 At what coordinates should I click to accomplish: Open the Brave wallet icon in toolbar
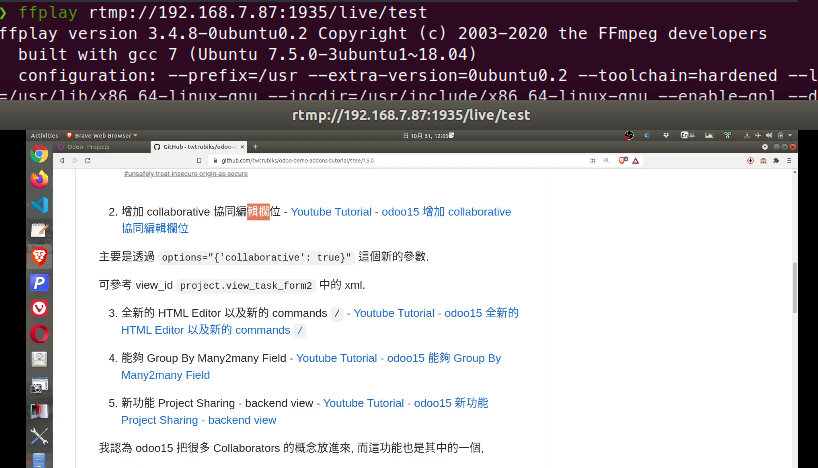tap(763, 161)
